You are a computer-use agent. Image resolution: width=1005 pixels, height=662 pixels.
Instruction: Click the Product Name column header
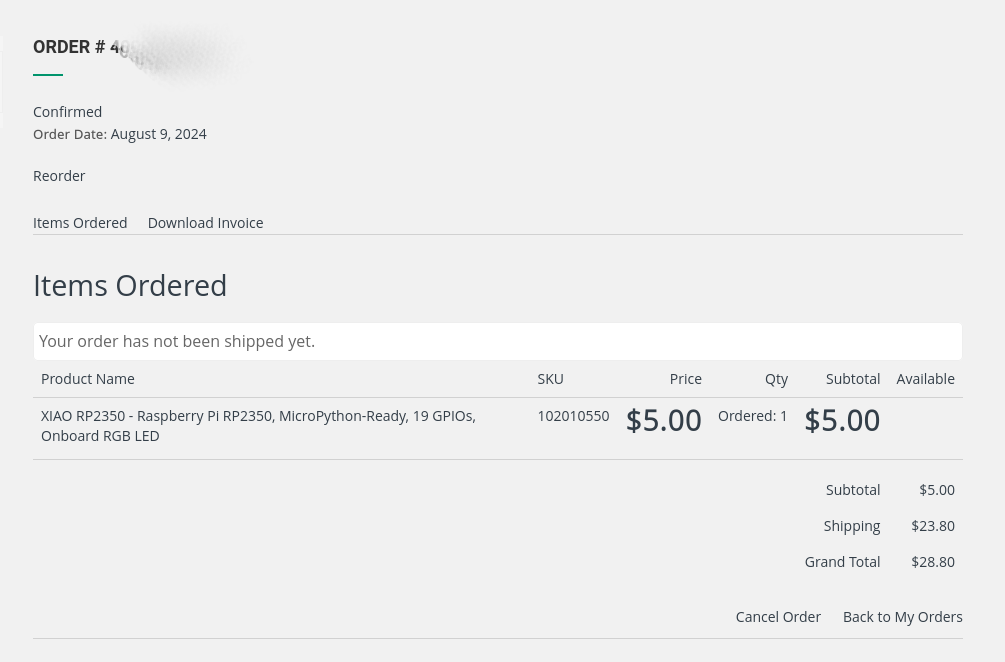click(x=88, y=379)
